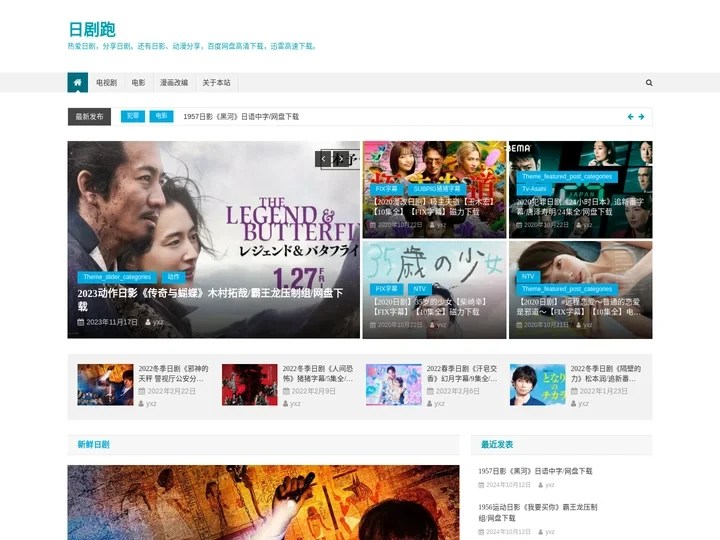This screenshot has height=540, width=720.
Task: Open 人间恐怖 post thumbnail
Action: pos(249,385)
